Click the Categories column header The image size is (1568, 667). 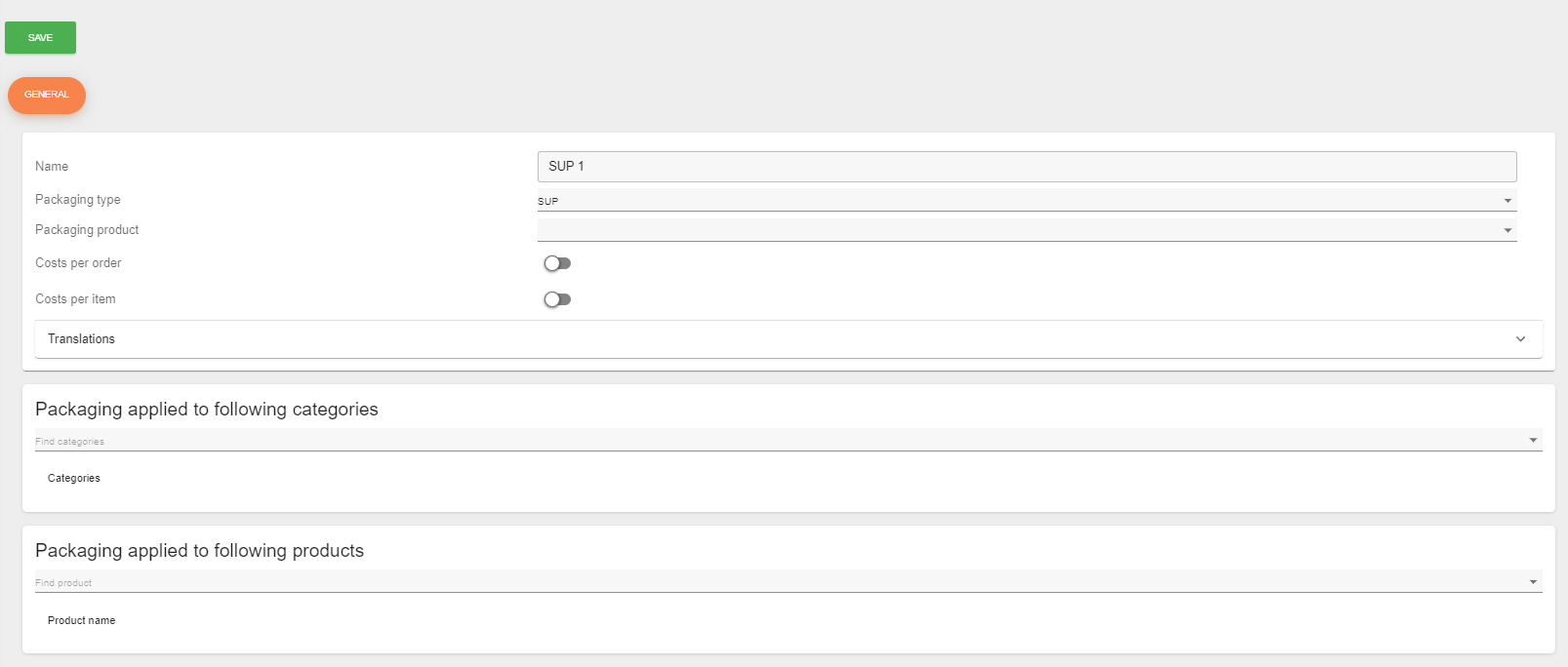pyautogui.click(x=74, y=479)
